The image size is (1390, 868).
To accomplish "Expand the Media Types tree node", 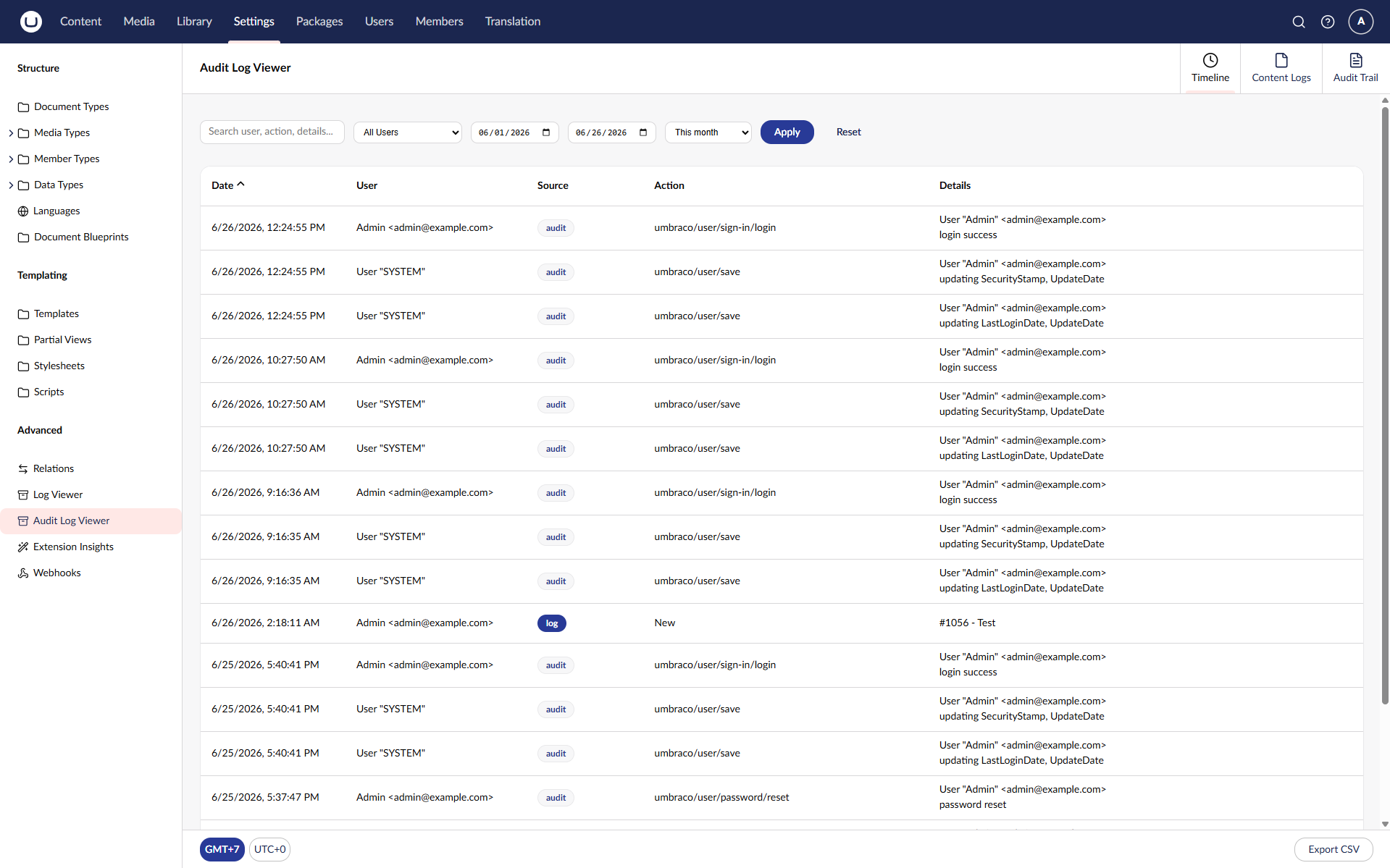I will coord(11,133).
